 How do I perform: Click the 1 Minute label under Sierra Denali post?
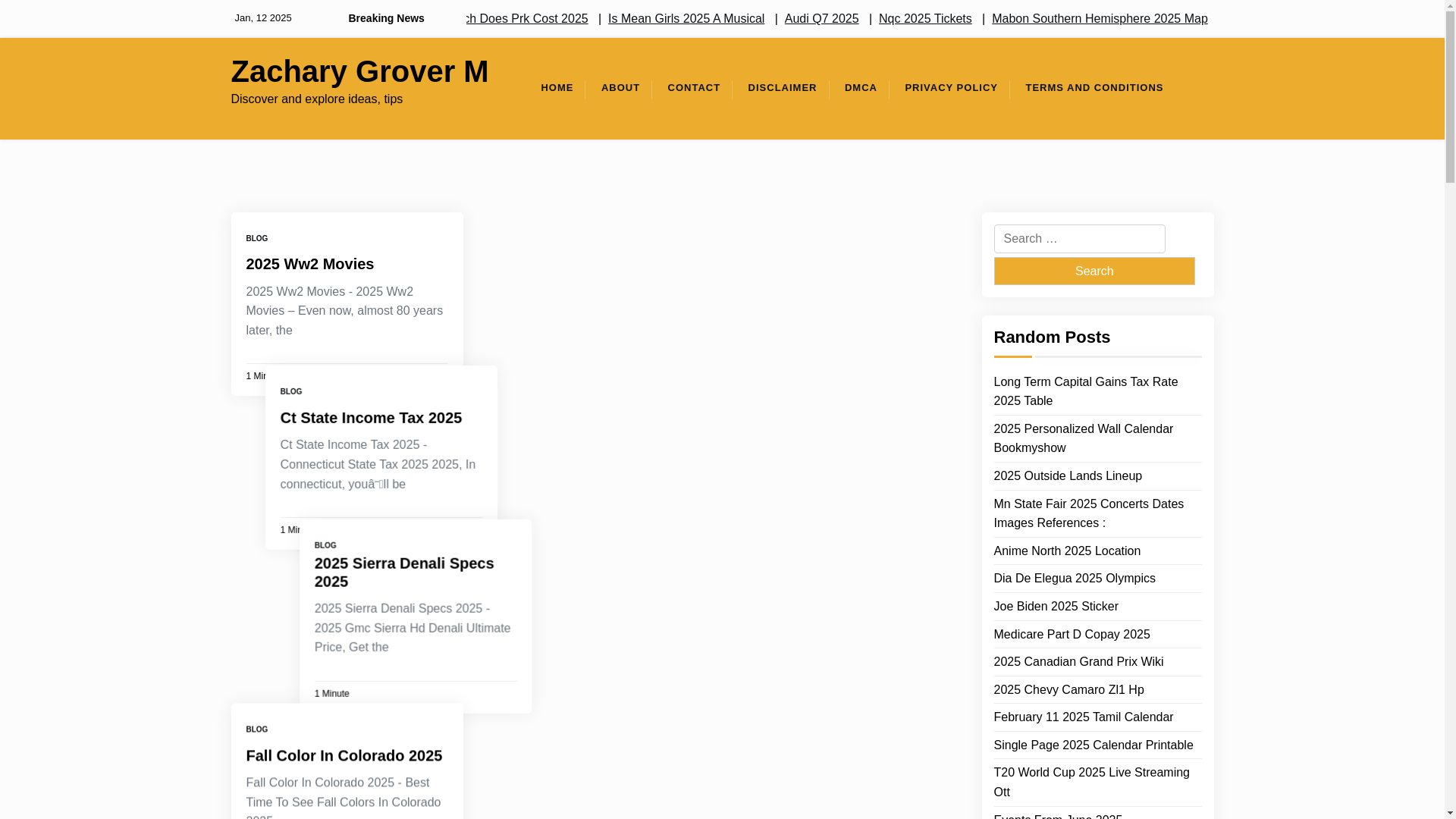coord(331,694)
